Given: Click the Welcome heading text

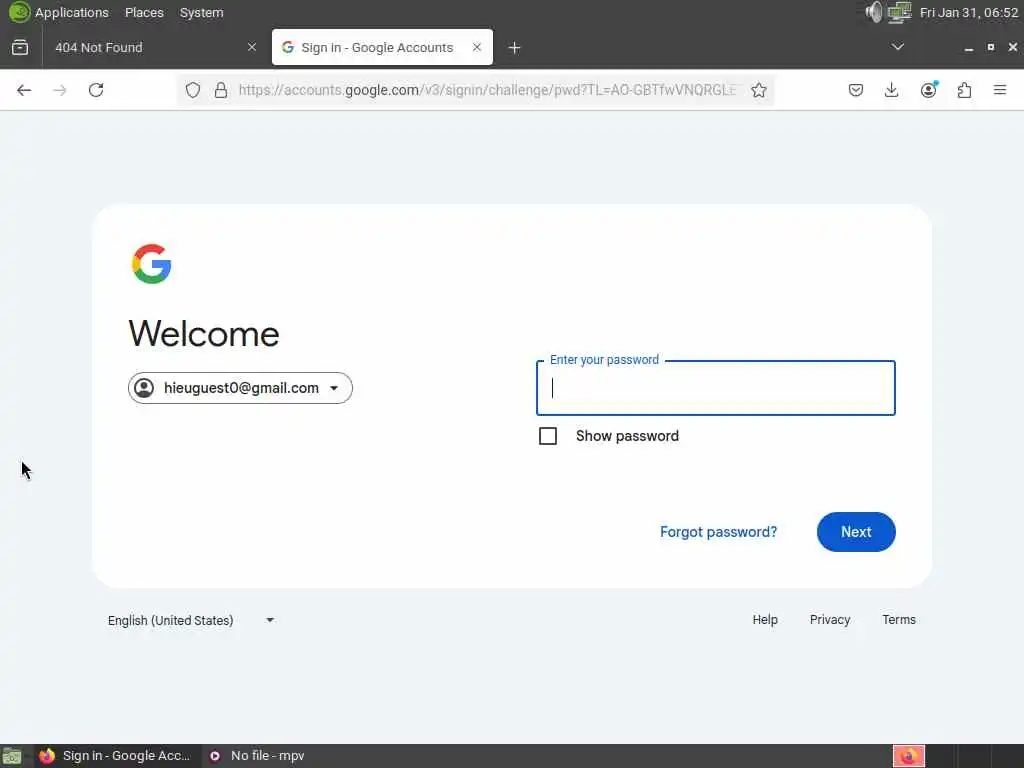Looking at the screenshot, I should [204, 334].
